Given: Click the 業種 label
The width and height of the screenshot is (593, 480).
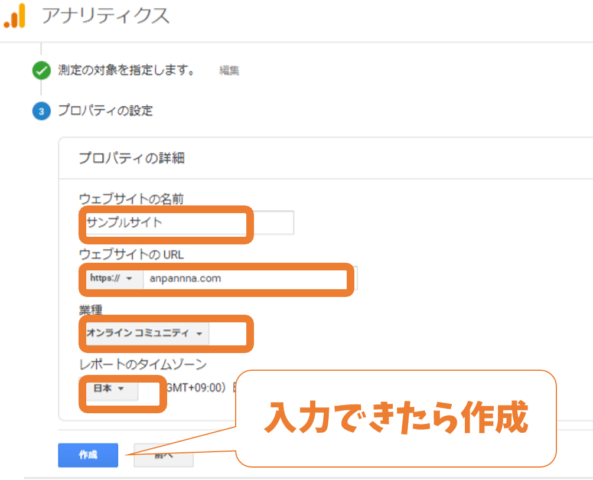Looking at the screenshot, I should point(91,310).
